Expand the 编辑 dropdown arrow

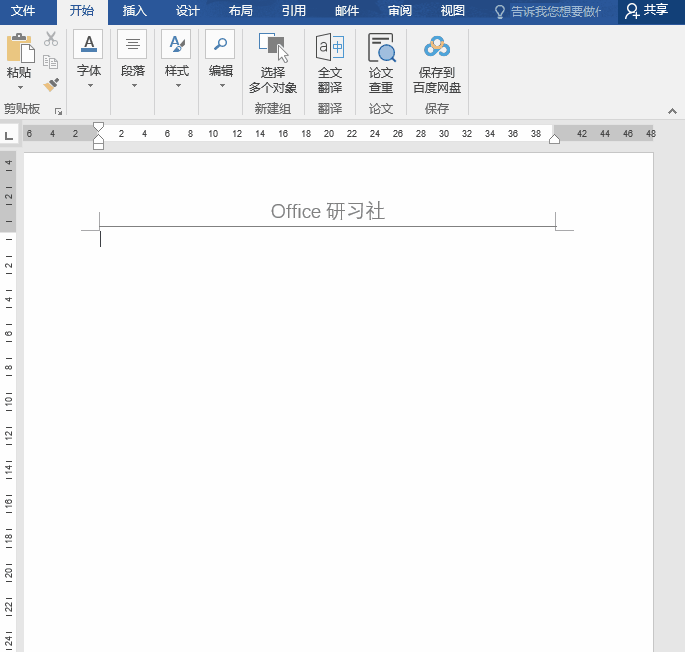click(222, 86)
